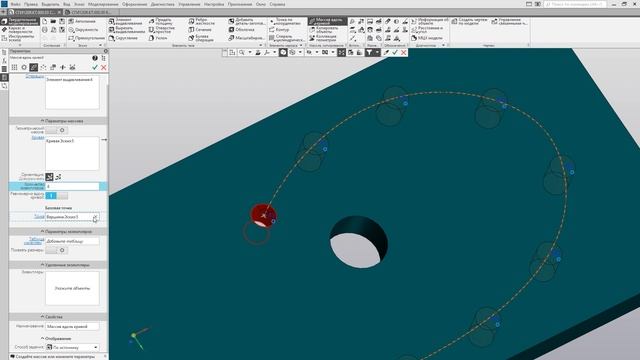Viewport: 640px width, 360px height.
Task: Select the second orientation option button
Action: [x=58, y=177]
